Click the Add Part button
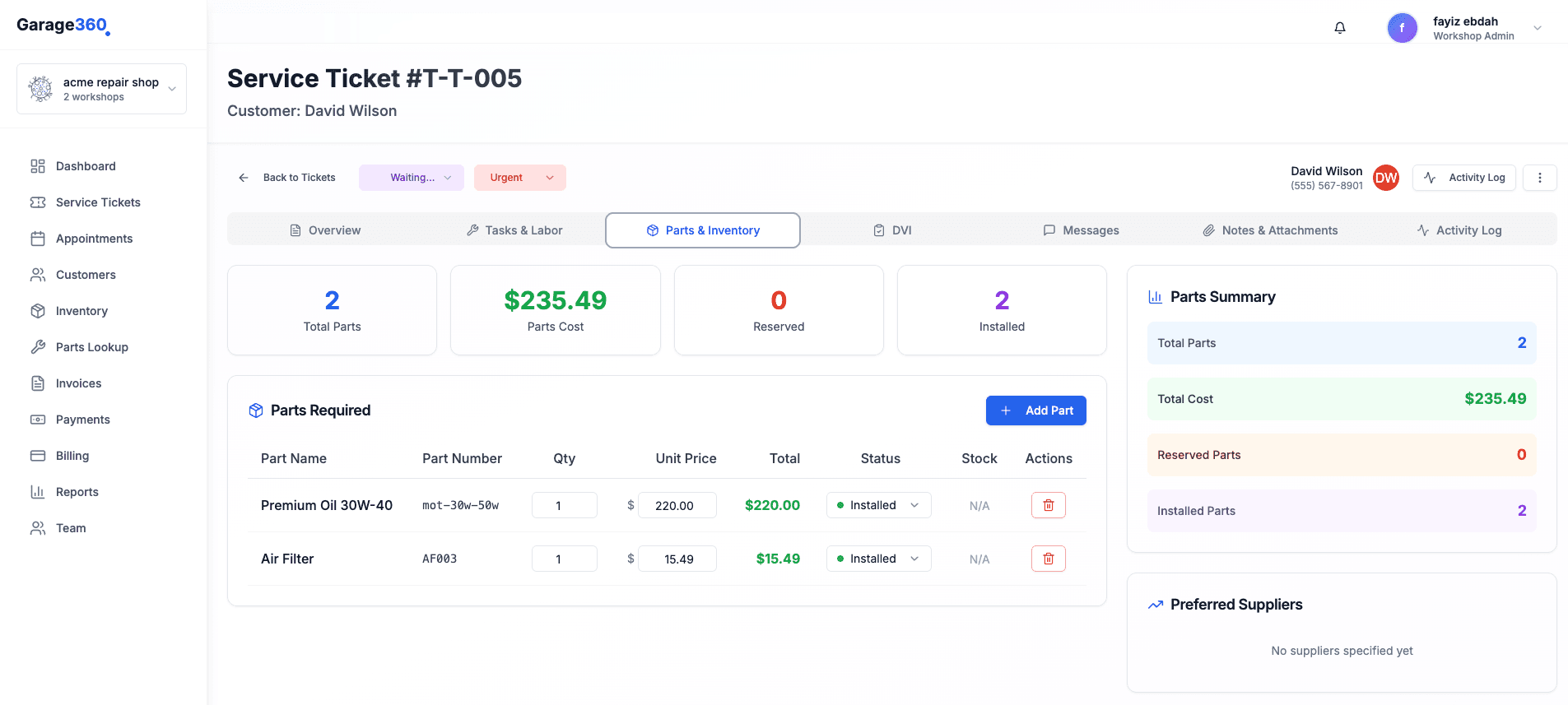The width and height of the screenshot is (1568, 705). tap(1035, 410)
